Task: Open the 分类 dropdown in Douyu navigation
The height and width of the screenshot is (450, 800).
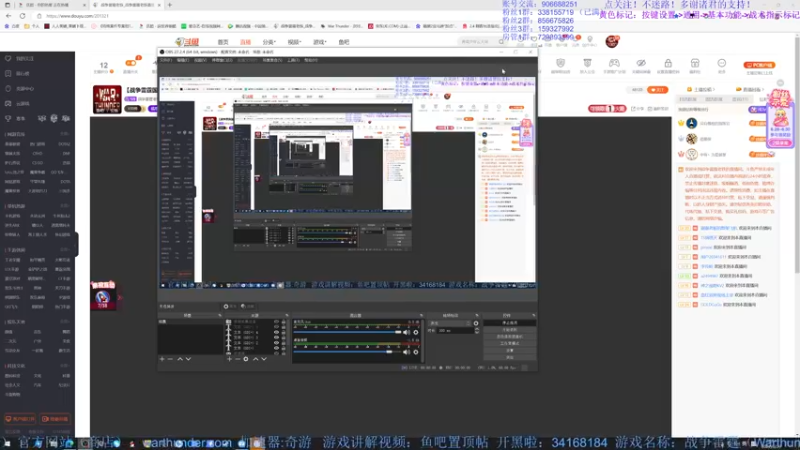Action: coord(269,42)
